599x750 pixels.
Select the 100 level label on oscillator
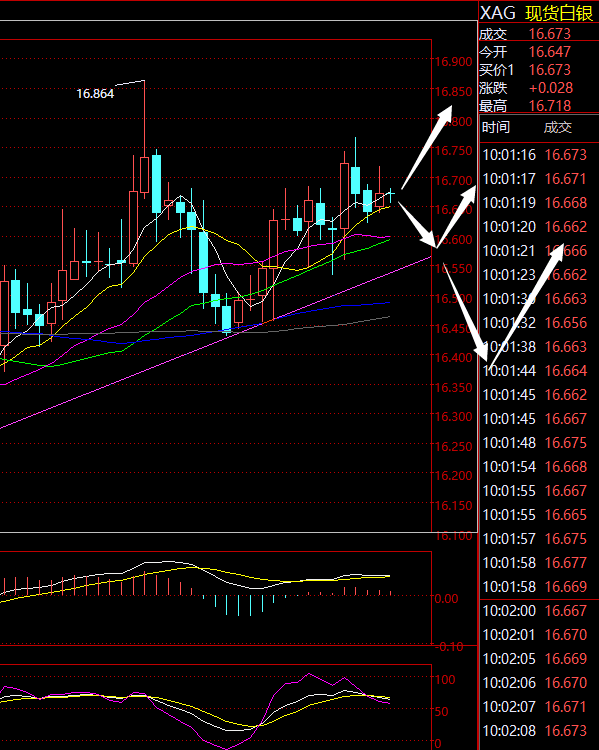(x=444, y=679)
